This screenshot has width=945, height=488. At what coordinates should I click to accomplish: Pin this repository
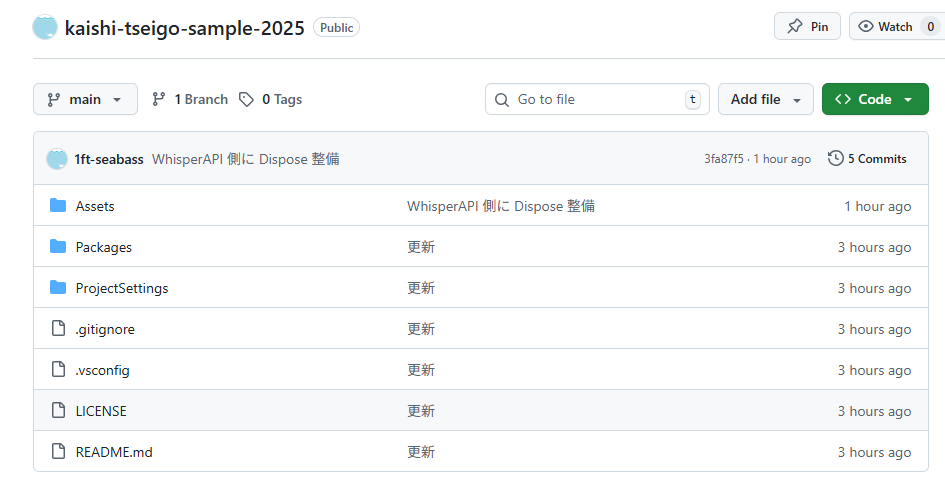(807, 27)
